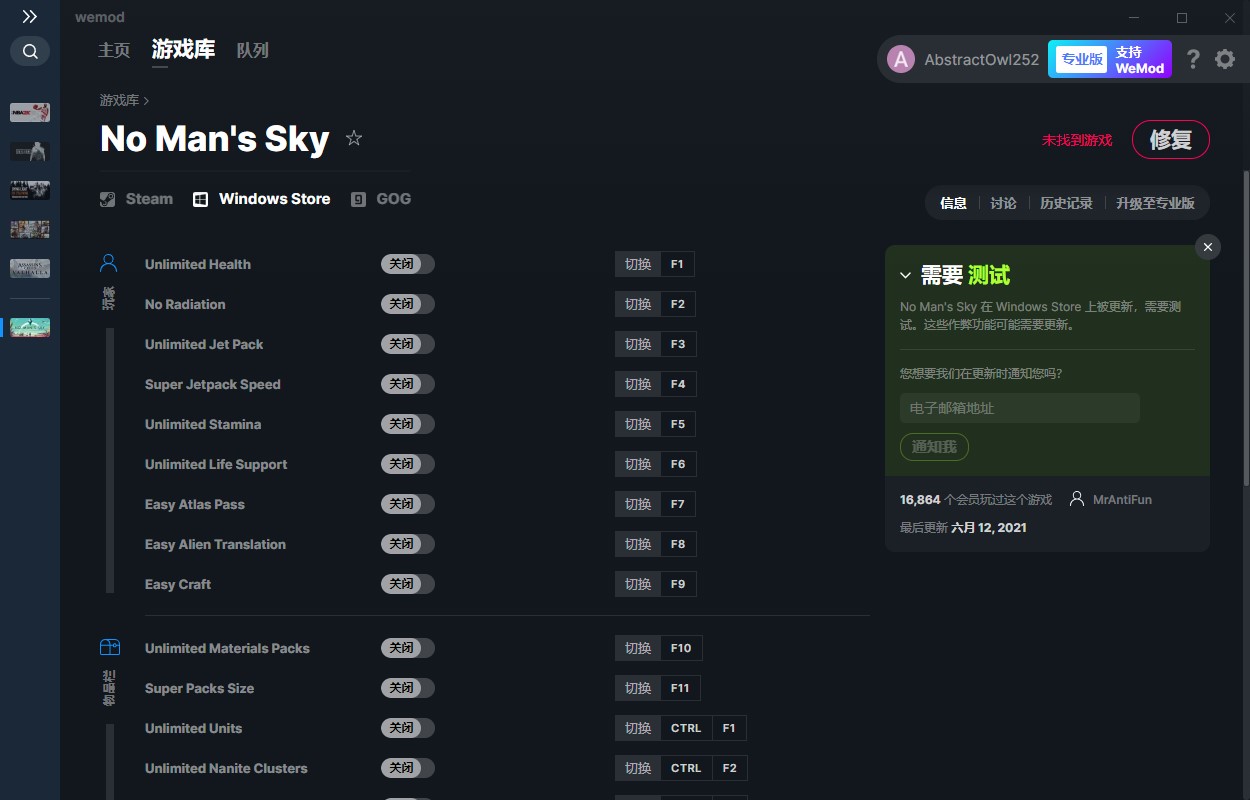Click the 专业版 Pro button
The width and height of the screenshot is (1250, 800).
[x=1082, y=59]
